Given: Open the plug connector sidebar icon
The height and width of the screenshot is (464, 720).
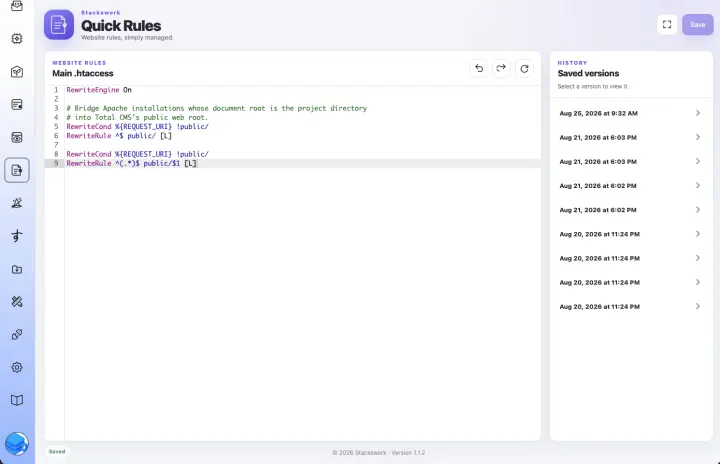Looking at the screenshot, I should click(x=17, y=334).
